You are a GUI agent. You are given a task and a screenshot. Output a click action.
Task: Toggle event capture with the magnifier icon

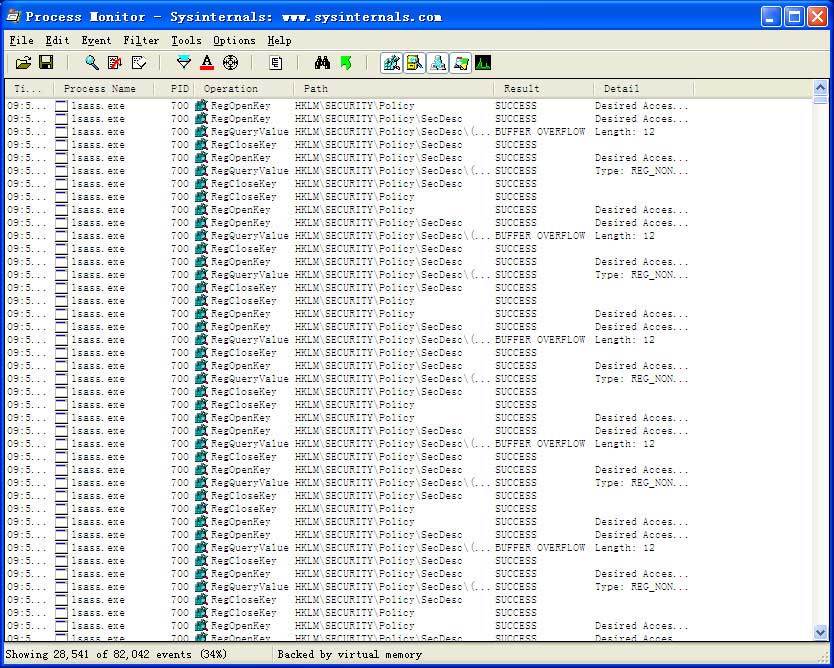pyautogui.click(x=92, y=63)
